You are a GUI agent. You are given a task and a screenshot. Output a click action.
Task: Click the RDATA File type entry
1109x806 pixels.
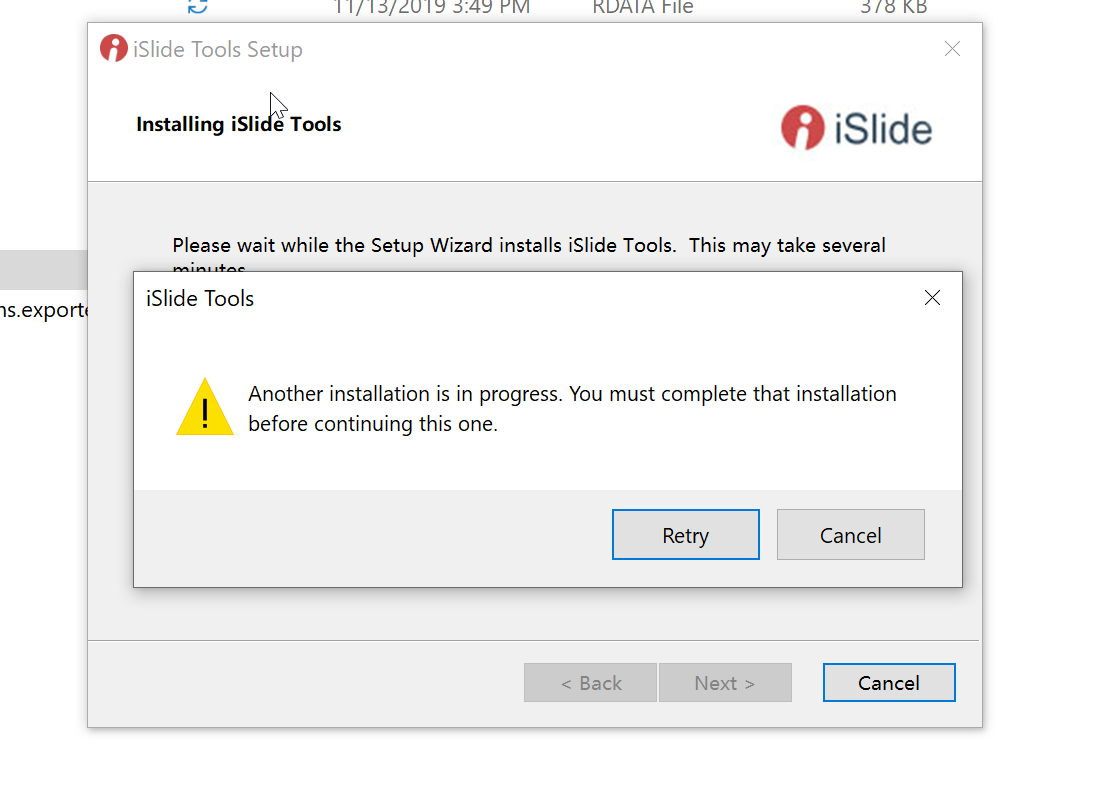click(643, 8)
